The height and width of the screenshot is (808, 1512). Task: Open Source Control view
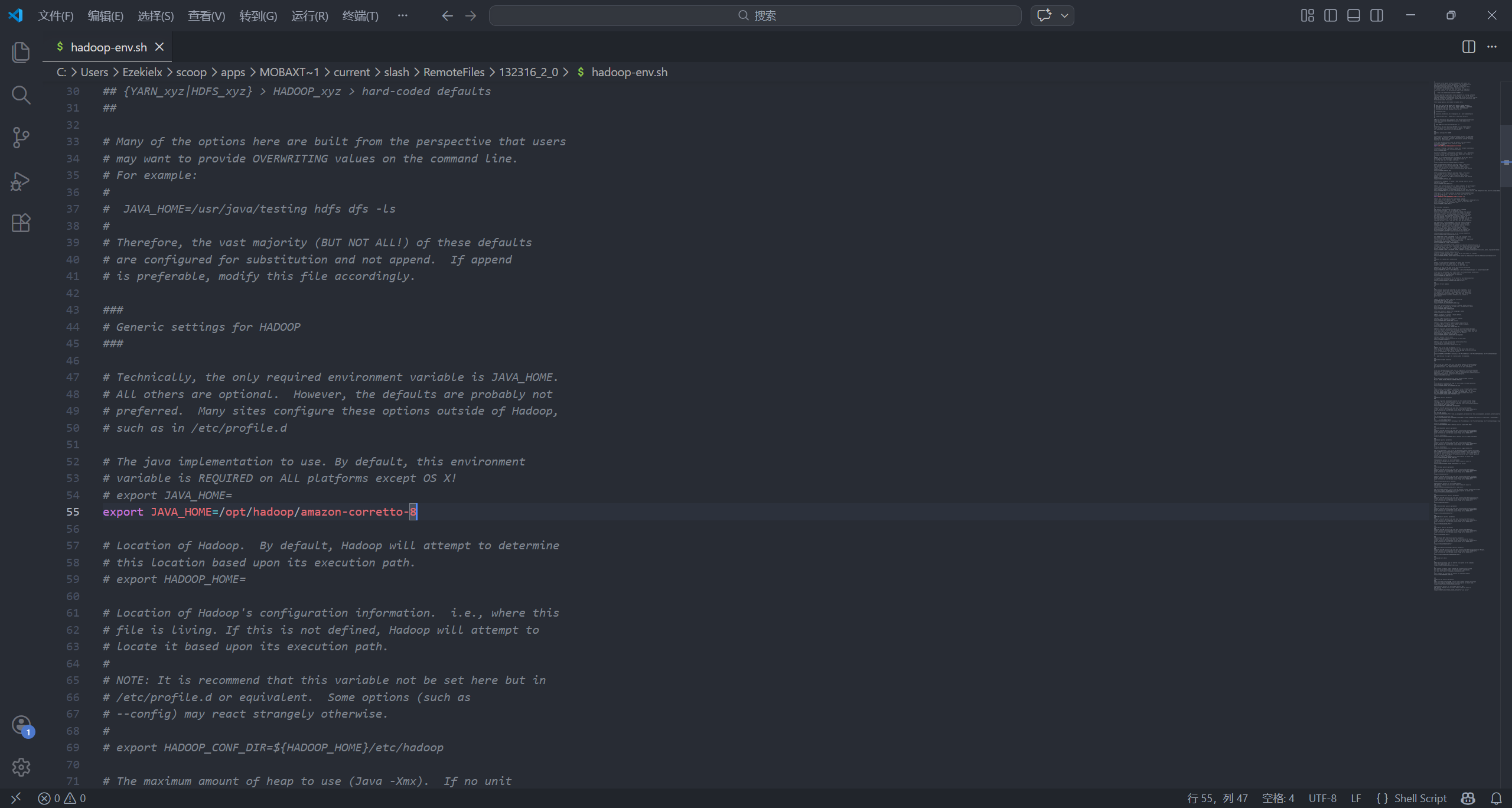tap(21, 138)
